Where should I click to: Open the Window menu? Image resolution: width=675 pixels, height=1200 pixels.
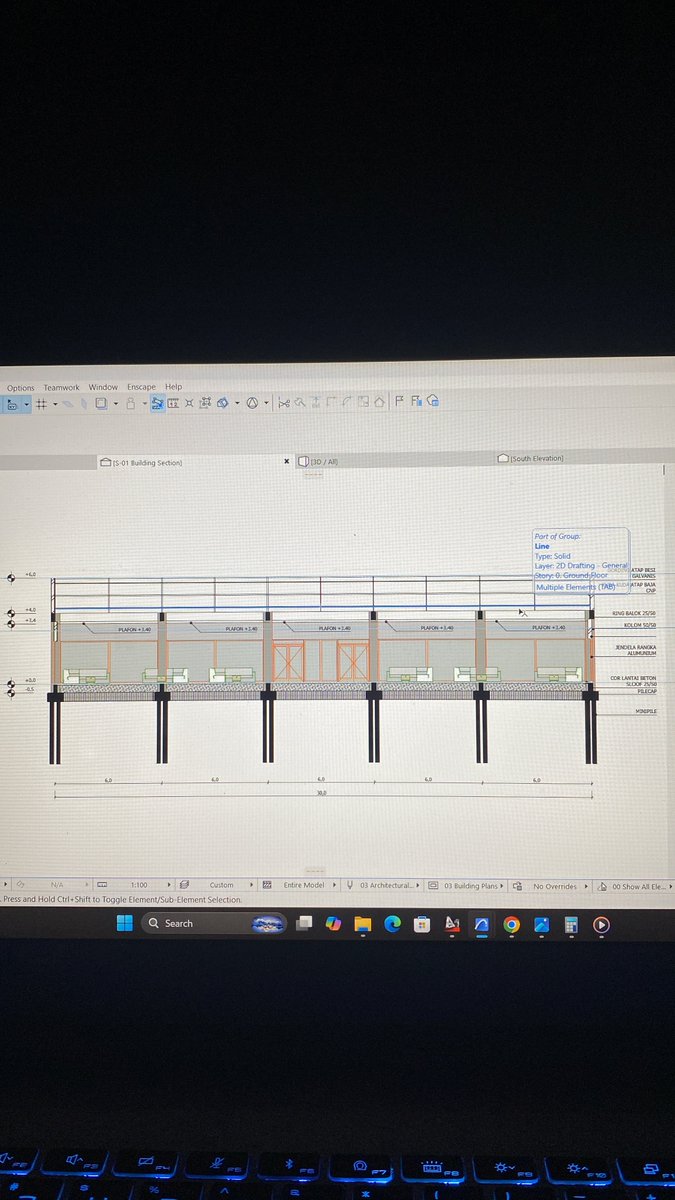pos(103,387)
